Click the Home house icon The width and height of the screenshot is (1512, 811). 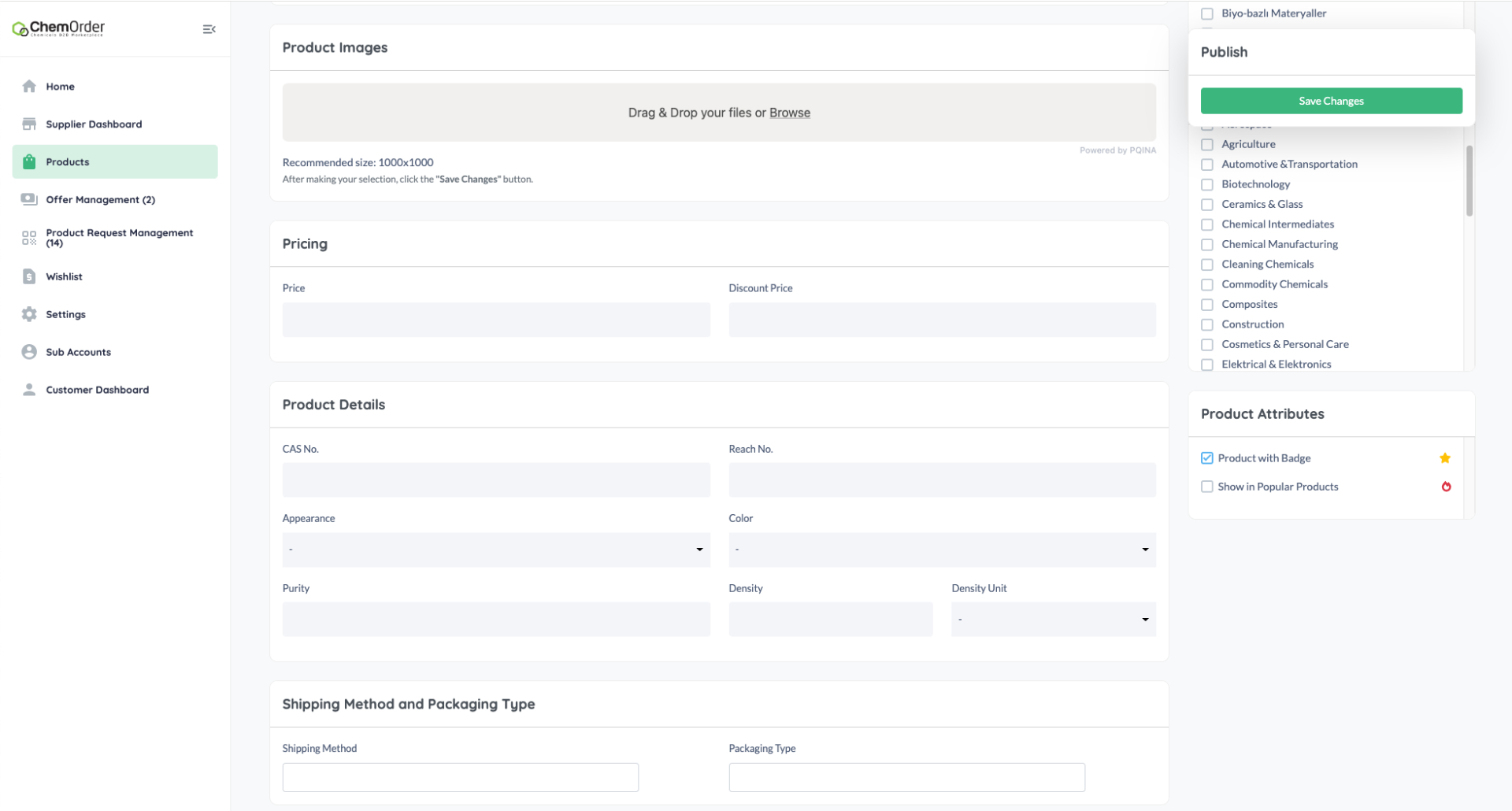coord(29,87)
